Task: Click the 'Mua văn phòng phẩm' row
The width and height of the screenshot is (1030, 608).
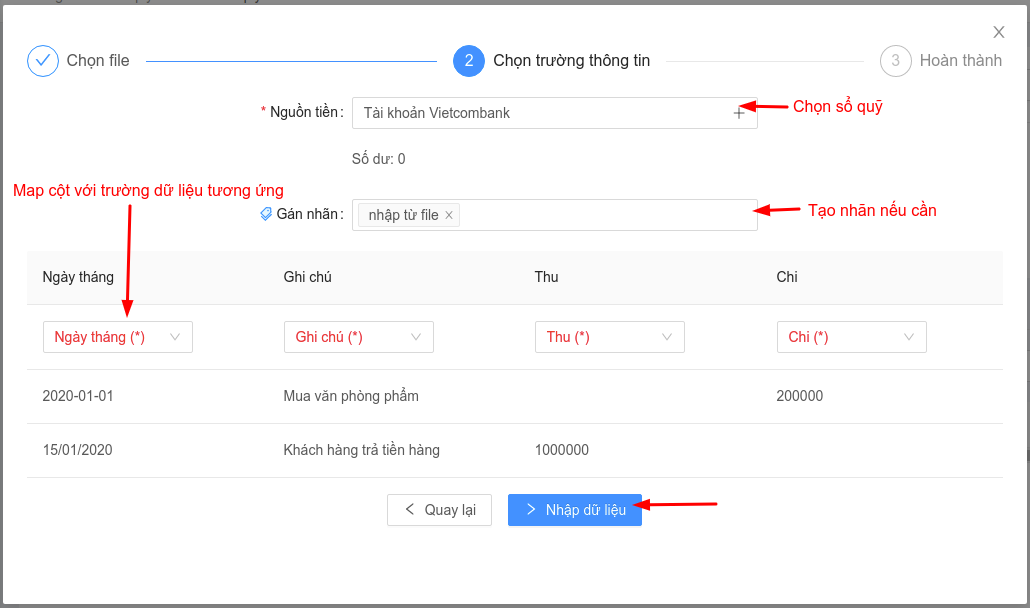Action: (351, 396)
